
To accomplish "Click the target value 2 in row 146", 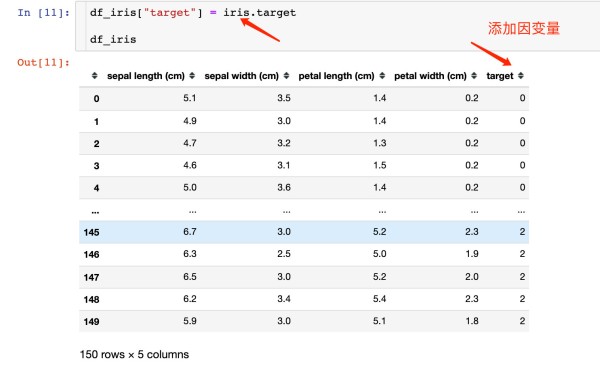I will (522, 254).
